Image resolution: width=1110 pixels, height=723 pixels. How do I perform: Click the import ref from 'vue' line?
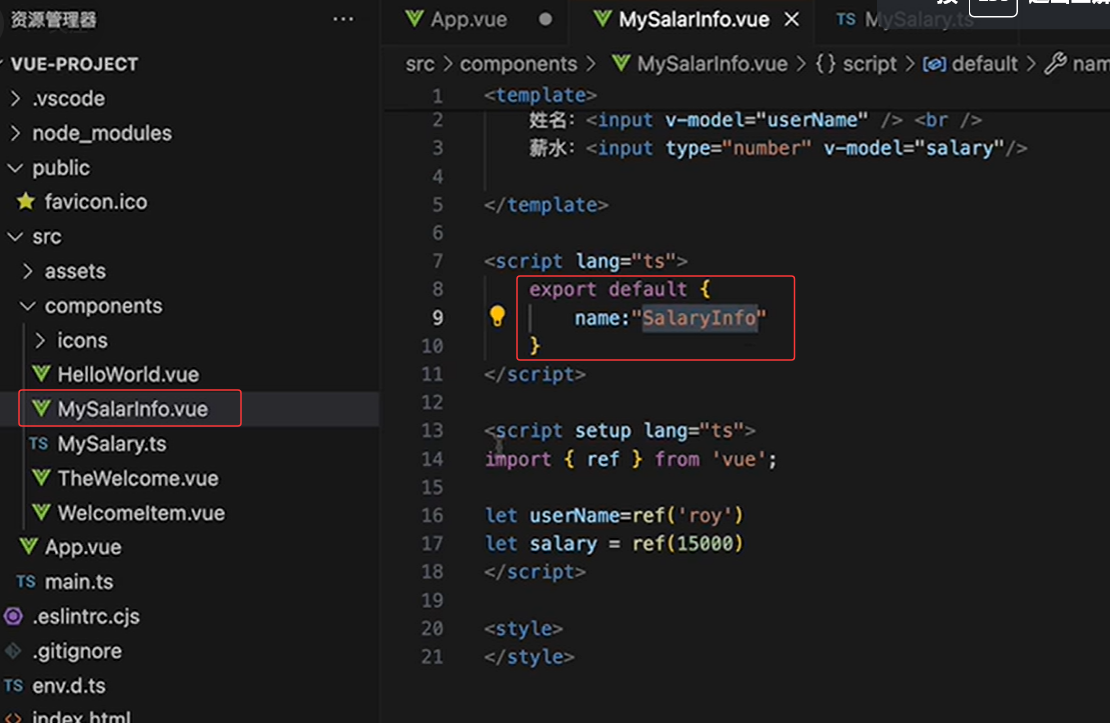pyautogui.click(x=631, y=459)
